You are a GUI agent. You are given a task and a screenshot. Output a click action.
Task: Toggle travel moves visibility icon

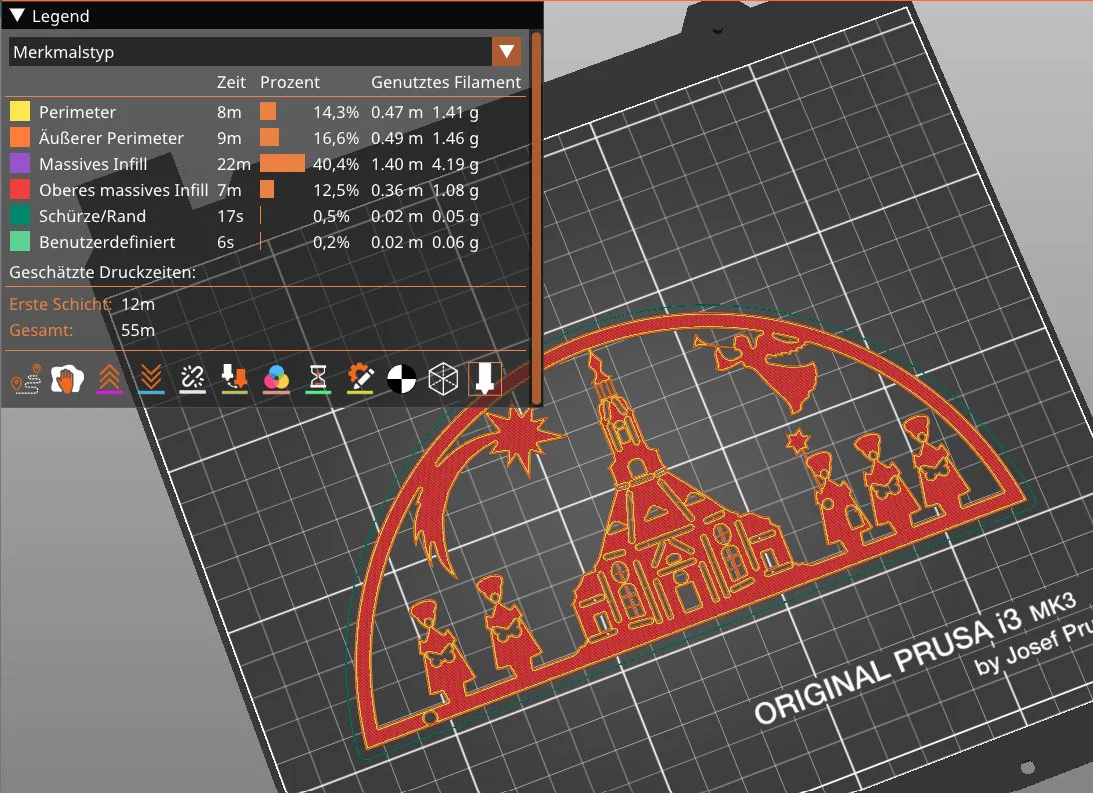26,378
